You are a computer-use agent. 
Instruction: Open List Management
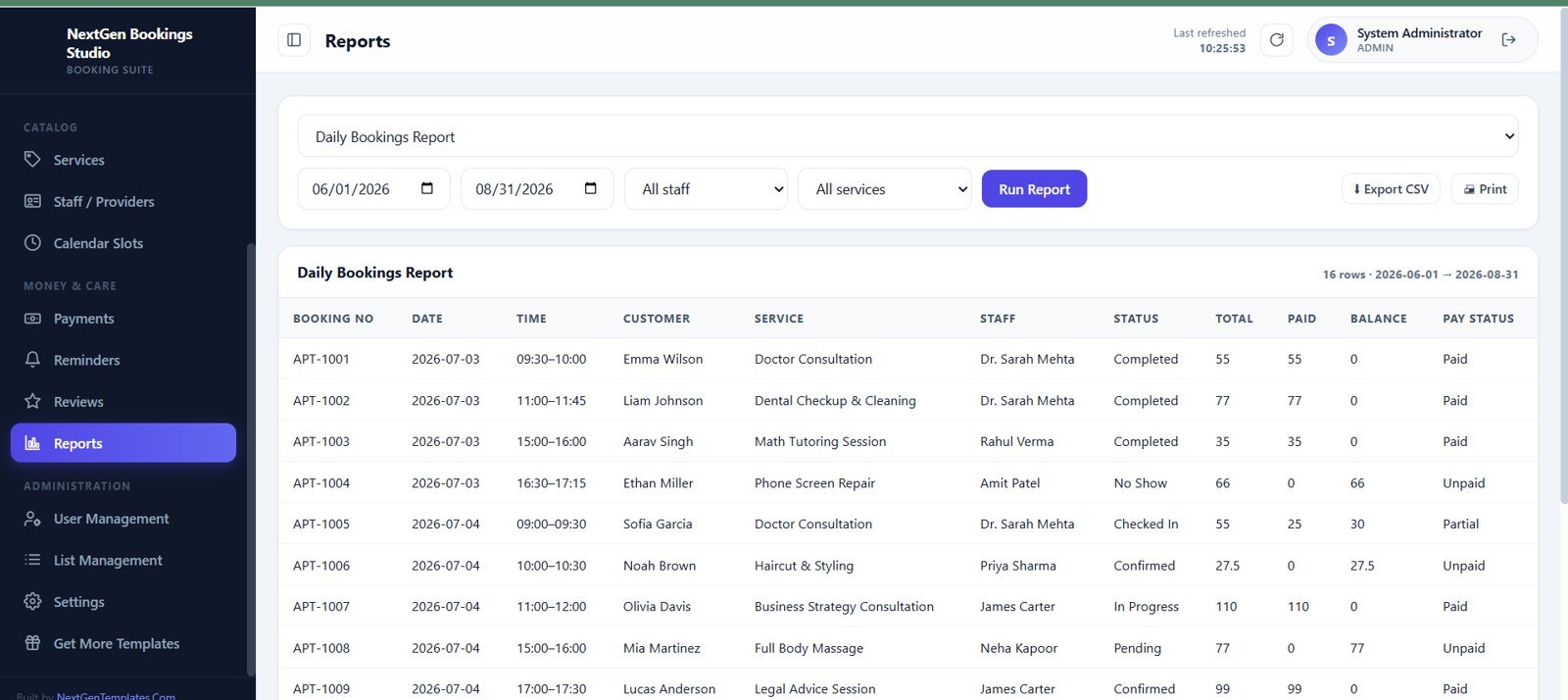123,560
